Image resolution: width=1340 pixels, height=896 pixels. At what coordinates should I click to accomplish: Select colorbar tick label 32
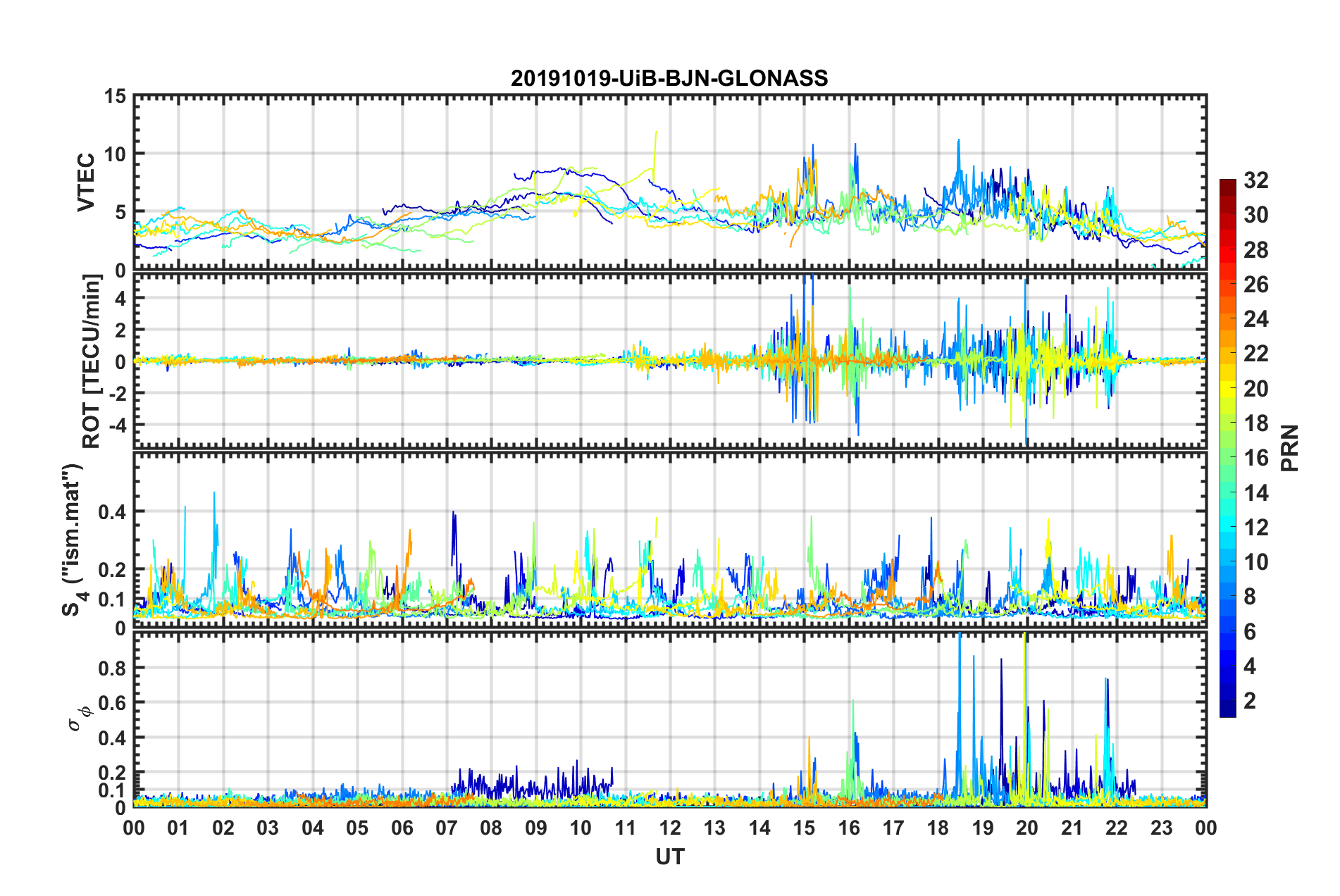pos(1256,180)
